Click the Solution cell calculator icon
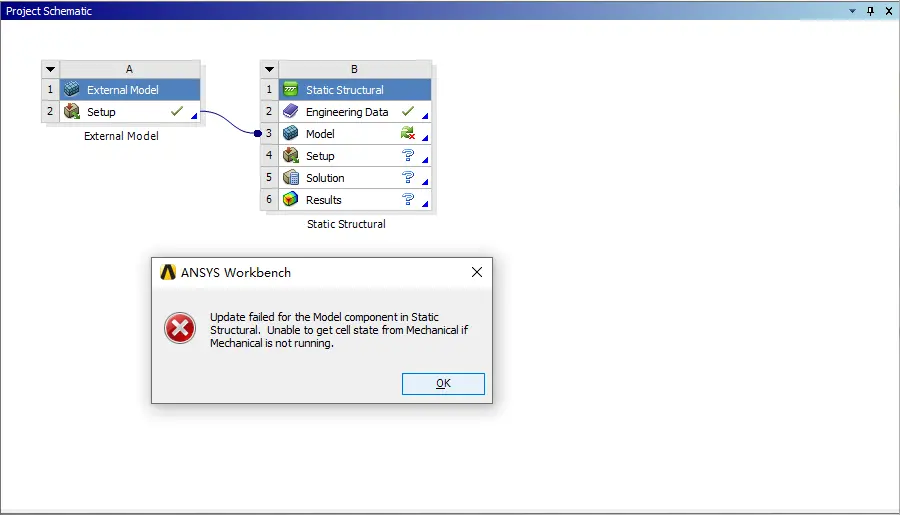 [290, 177]
